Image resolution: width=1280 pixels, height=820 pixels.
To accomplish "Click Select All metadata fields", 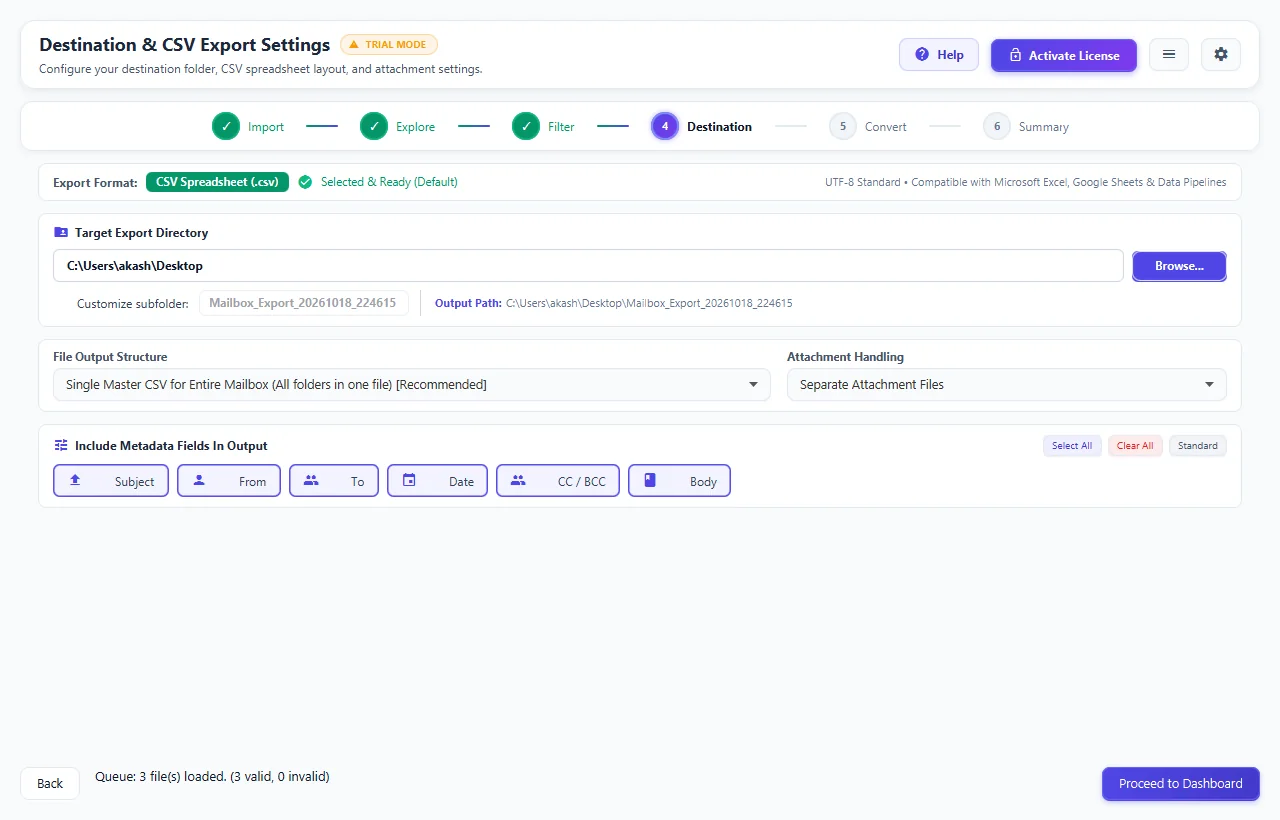I will point(1072,446).
